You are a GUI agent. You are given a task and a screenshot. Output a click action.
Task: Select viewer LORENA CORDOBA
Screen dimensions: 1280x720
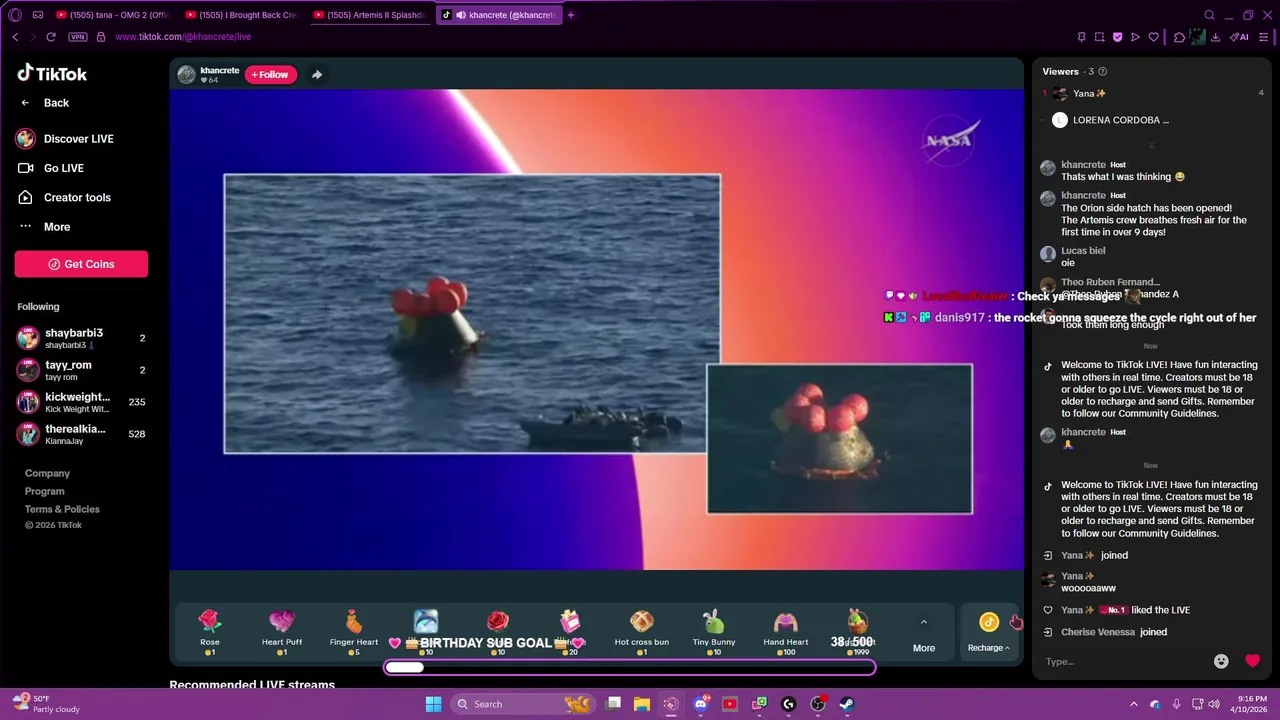[x=1120, y=120]
